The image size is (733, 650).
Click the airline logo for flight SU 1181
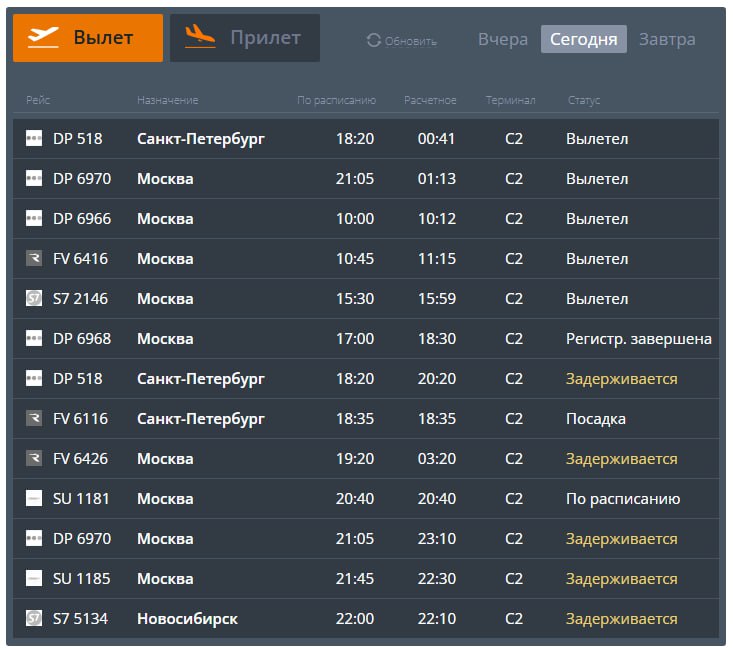click(x=34, y=499)
